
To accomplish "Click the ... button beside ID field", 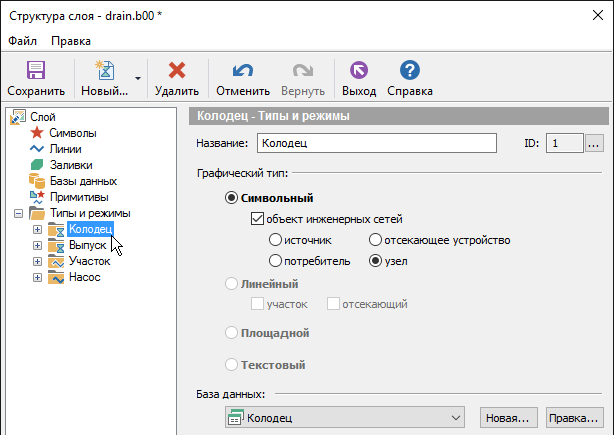I will tap(594, 143).
